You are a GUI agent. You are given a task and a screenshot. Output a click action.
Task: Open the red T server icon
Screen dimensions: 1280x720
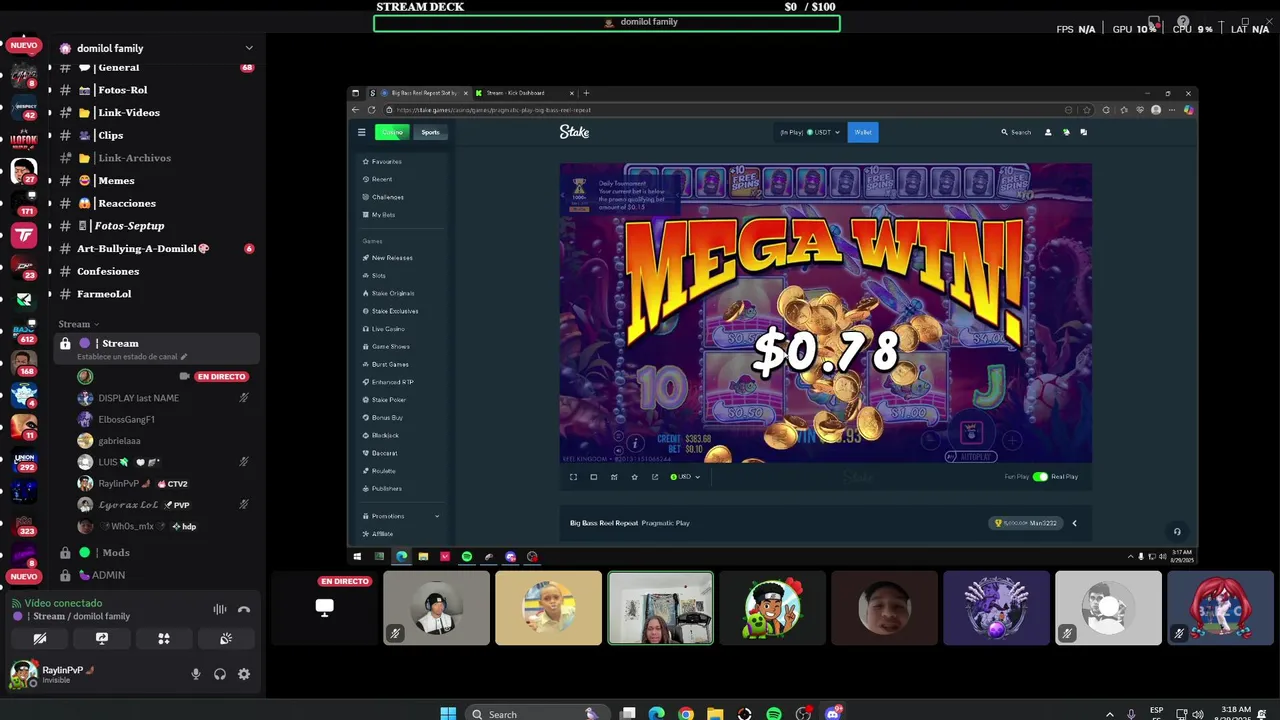pos(24,235)
